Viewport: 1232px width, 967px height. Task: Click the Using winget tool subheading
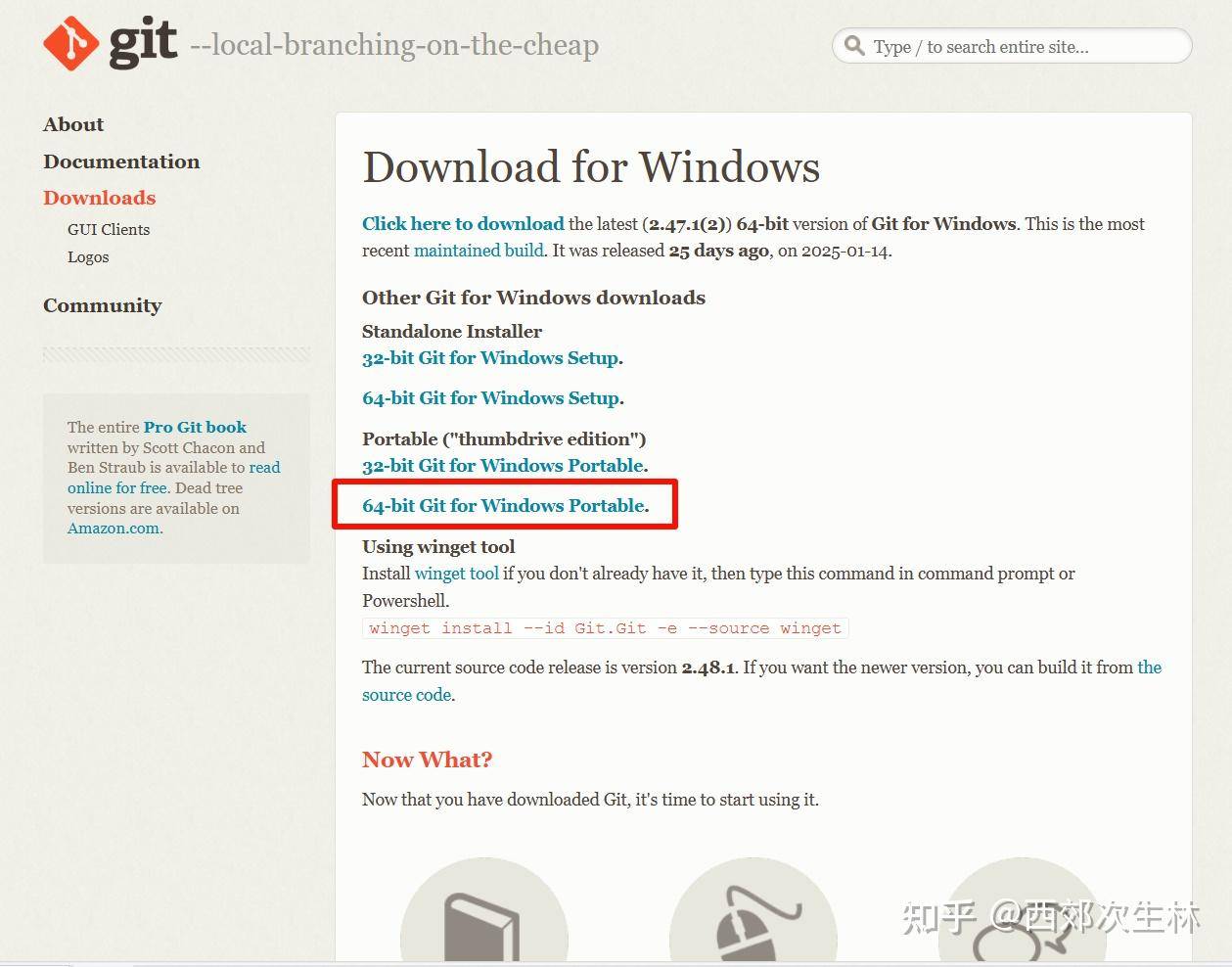click(x=438, y=547)
